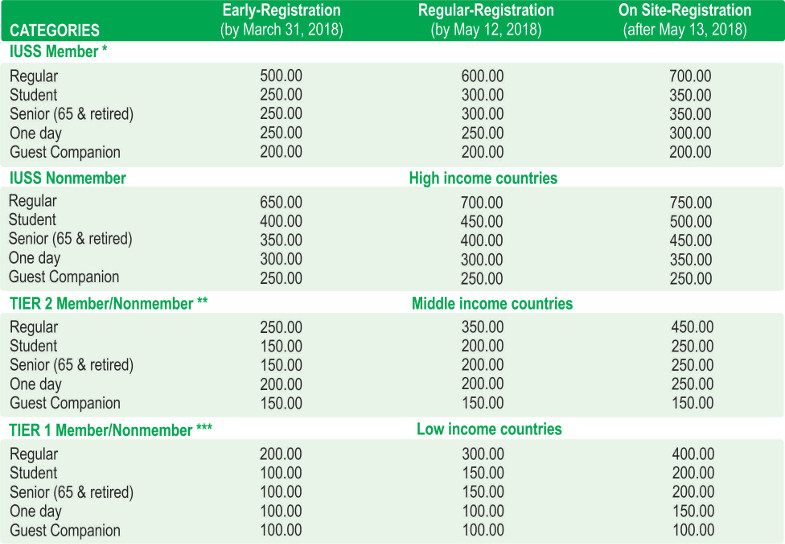Click the On Site-Registration column header
The width and height of the screenshot is (785, 544).
click(x=684, y=20)
